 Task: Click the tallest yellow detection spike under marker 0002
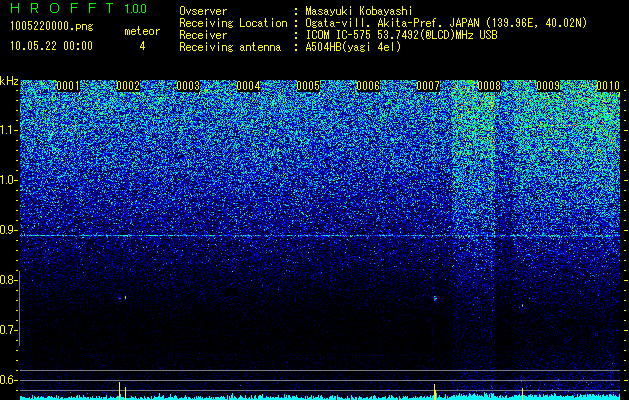coord(119,390)
